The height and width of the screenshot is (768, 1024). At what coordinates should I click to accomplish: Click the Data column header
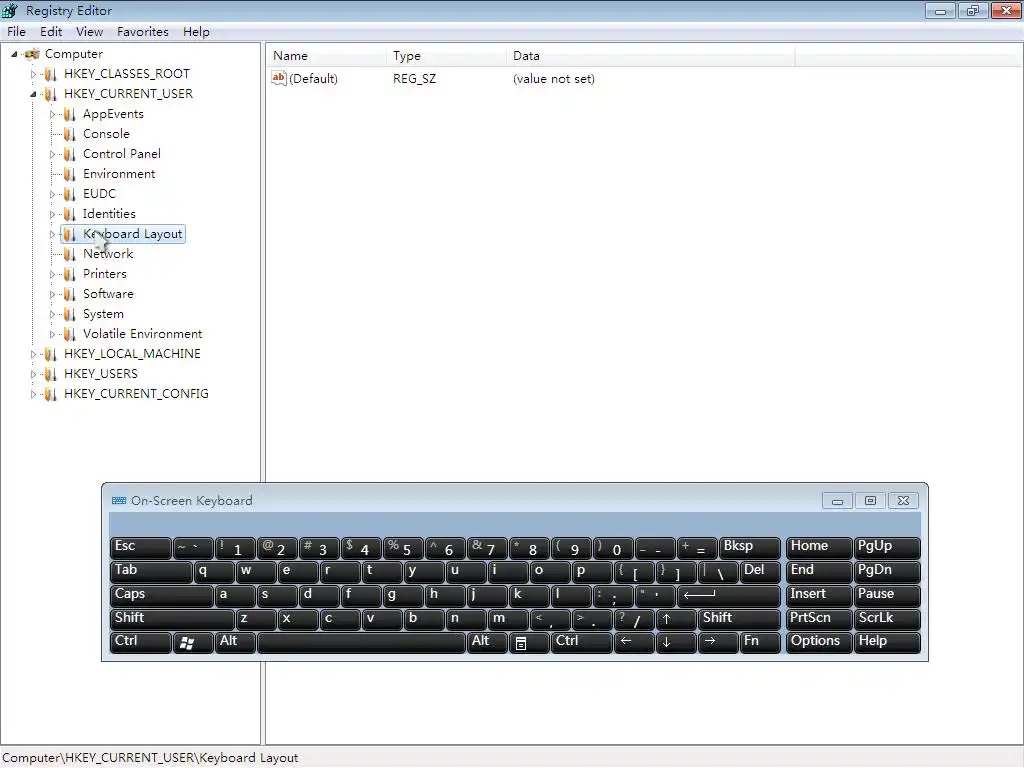pos(650,56)
